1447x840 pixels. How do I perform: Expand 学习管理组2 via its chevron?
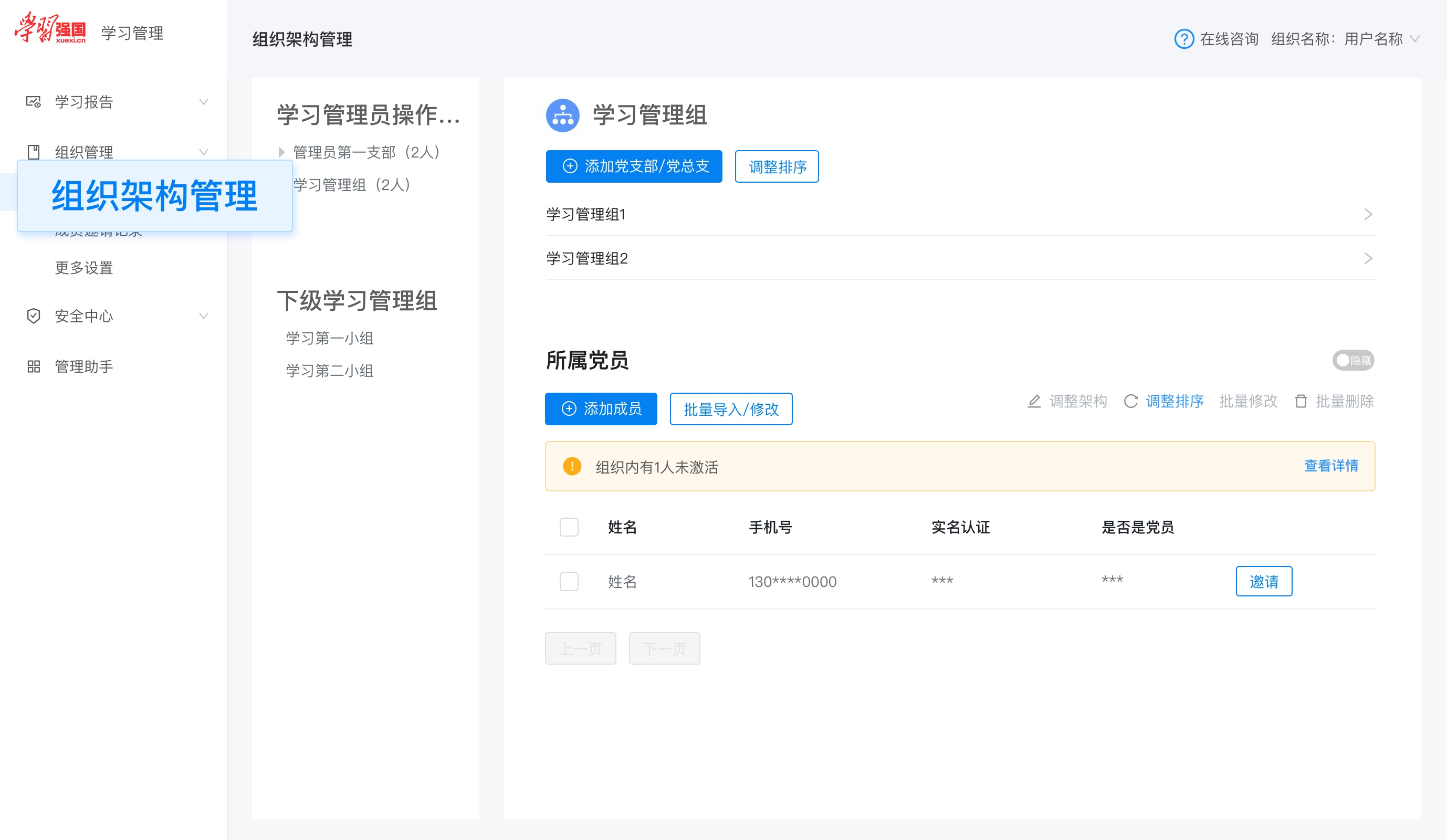tap(1368, 258)
